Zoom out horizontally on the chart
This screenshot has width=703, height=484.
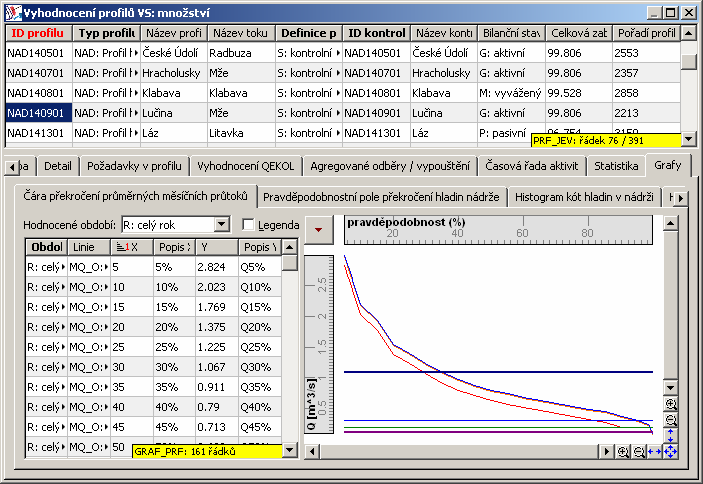(x=639, y=451)
